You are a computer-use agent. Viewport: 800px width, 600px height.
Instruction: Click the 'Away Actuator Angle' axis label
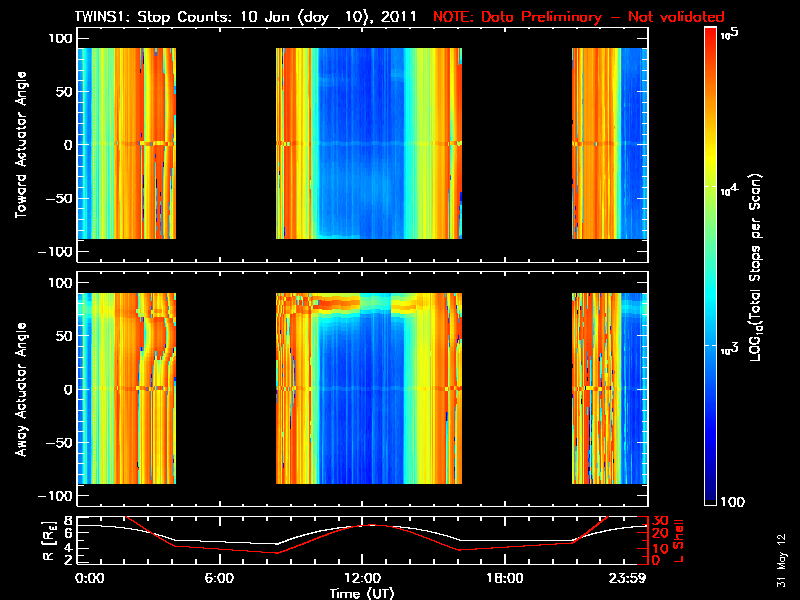[x=18, y=390]
